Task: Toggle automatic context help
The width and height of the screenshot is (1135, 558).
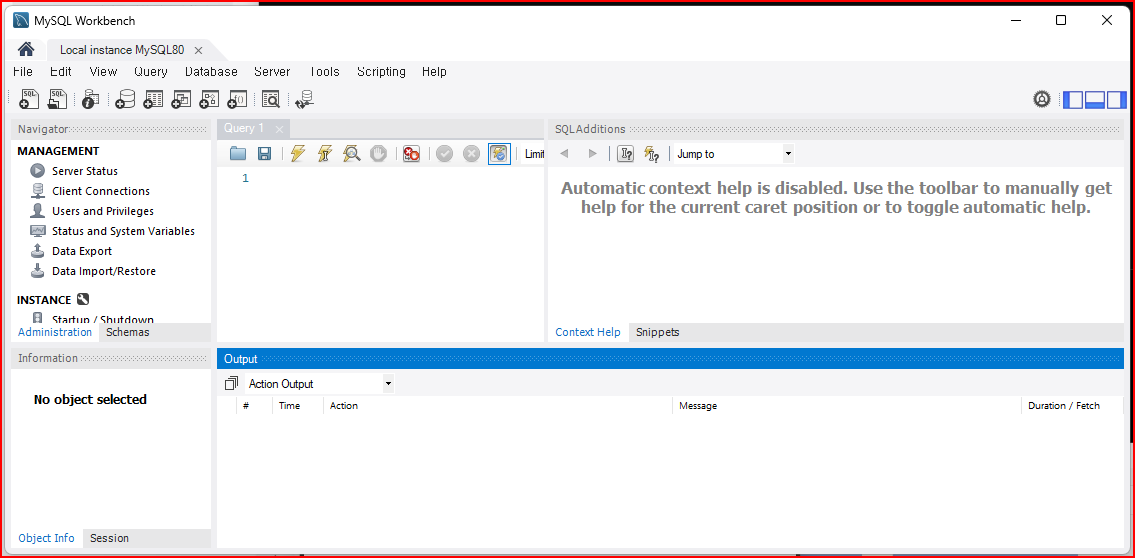Action: tap(652, 153)
